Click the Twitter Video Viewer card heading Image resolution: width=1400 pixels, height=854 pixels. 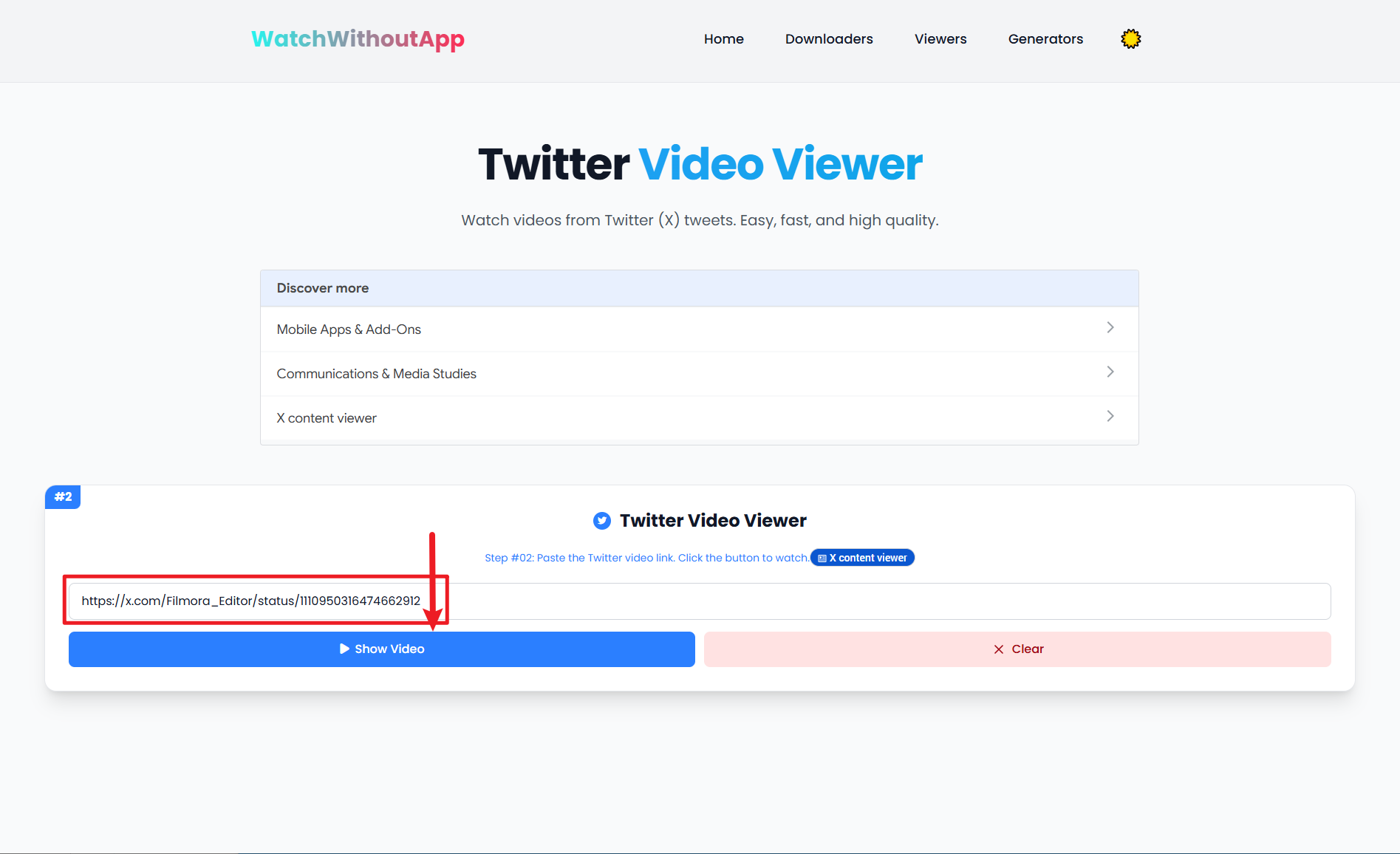713,521
